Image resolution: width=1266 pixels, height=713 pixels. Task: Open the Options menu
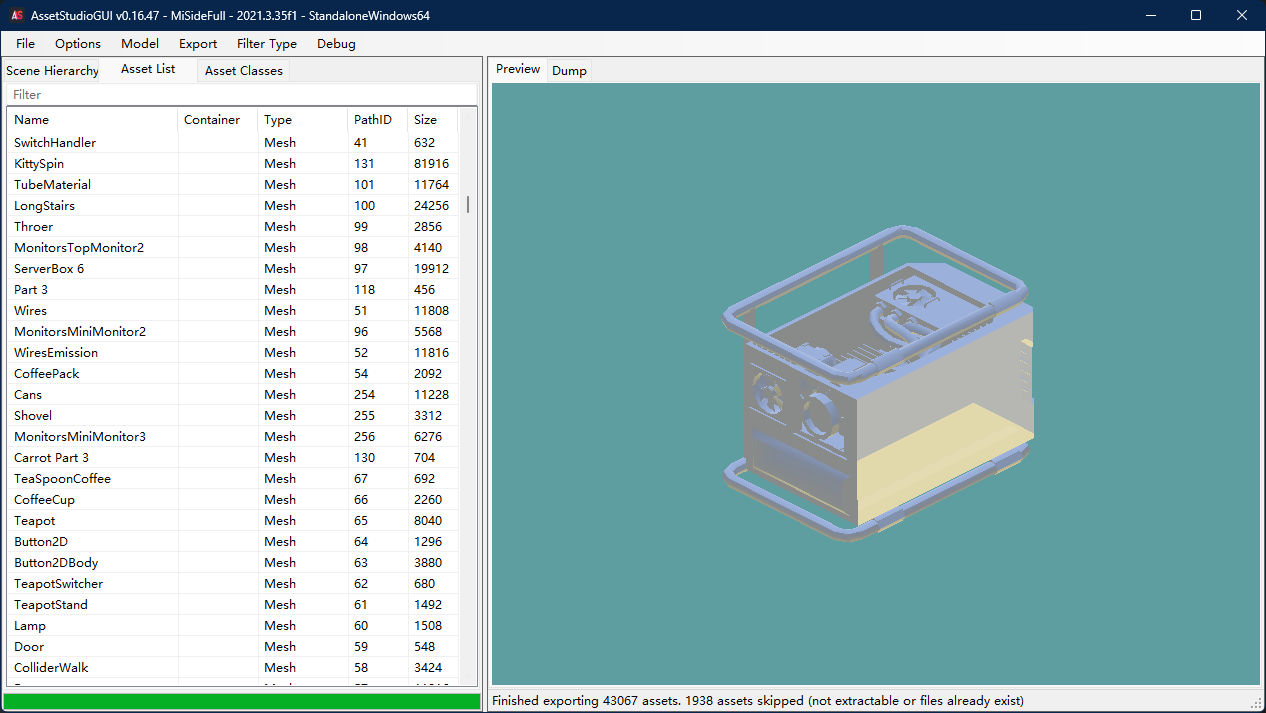pyautogui.click(x=77, y=43)
